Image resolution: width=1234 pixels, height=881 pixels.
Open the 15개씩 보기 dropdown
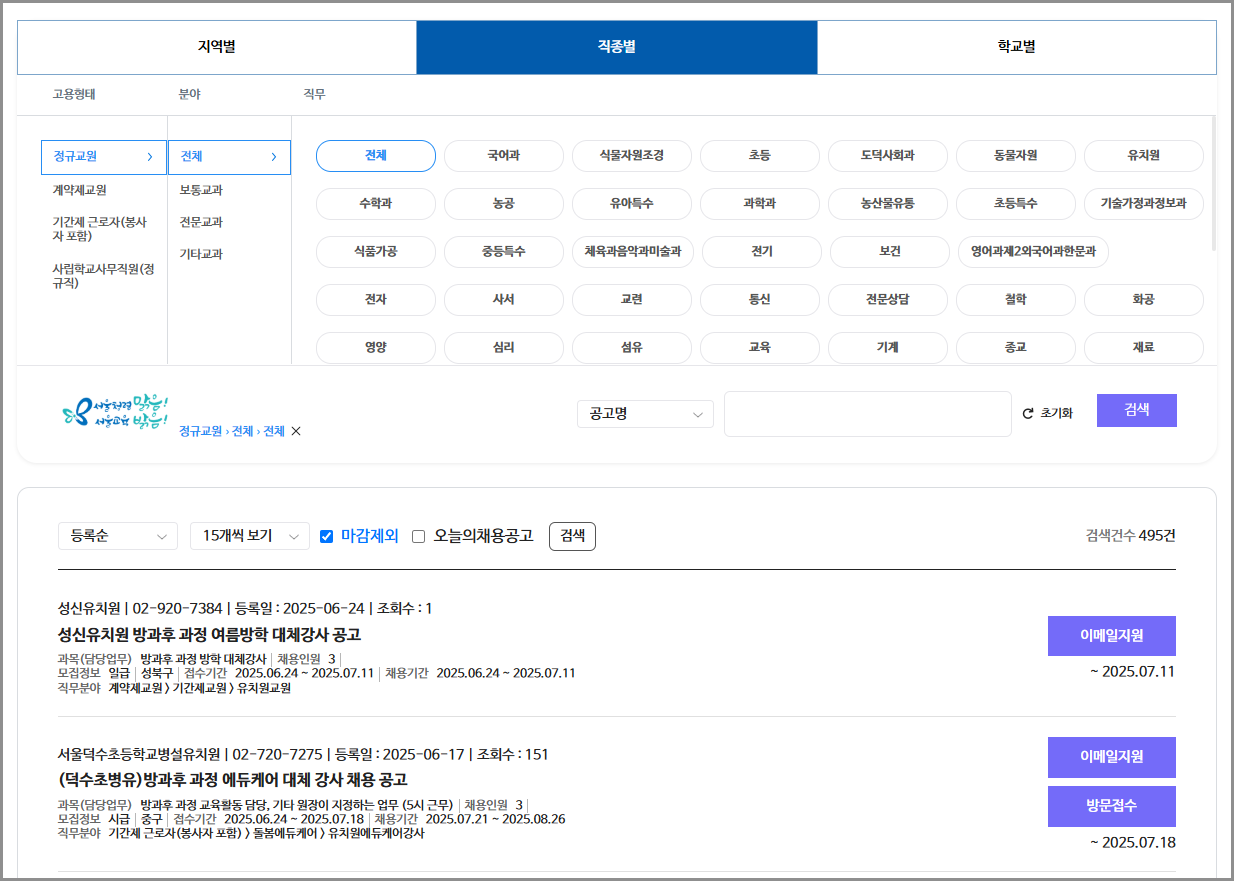249,536
